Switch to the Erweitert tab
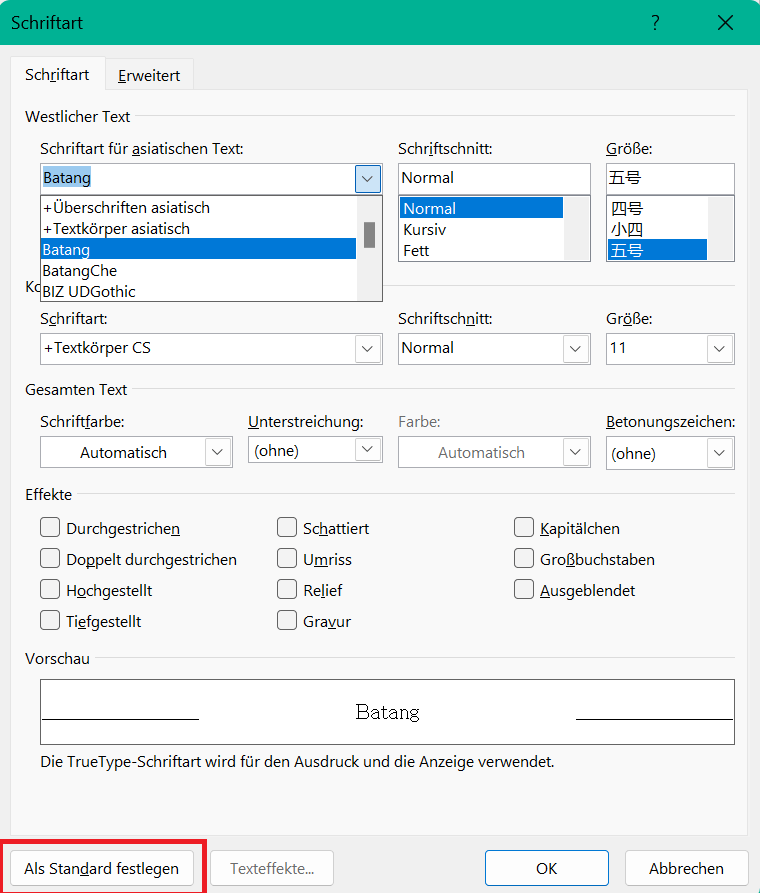The image size is (760, 893). pyautogui.click(x=149, y=75)
